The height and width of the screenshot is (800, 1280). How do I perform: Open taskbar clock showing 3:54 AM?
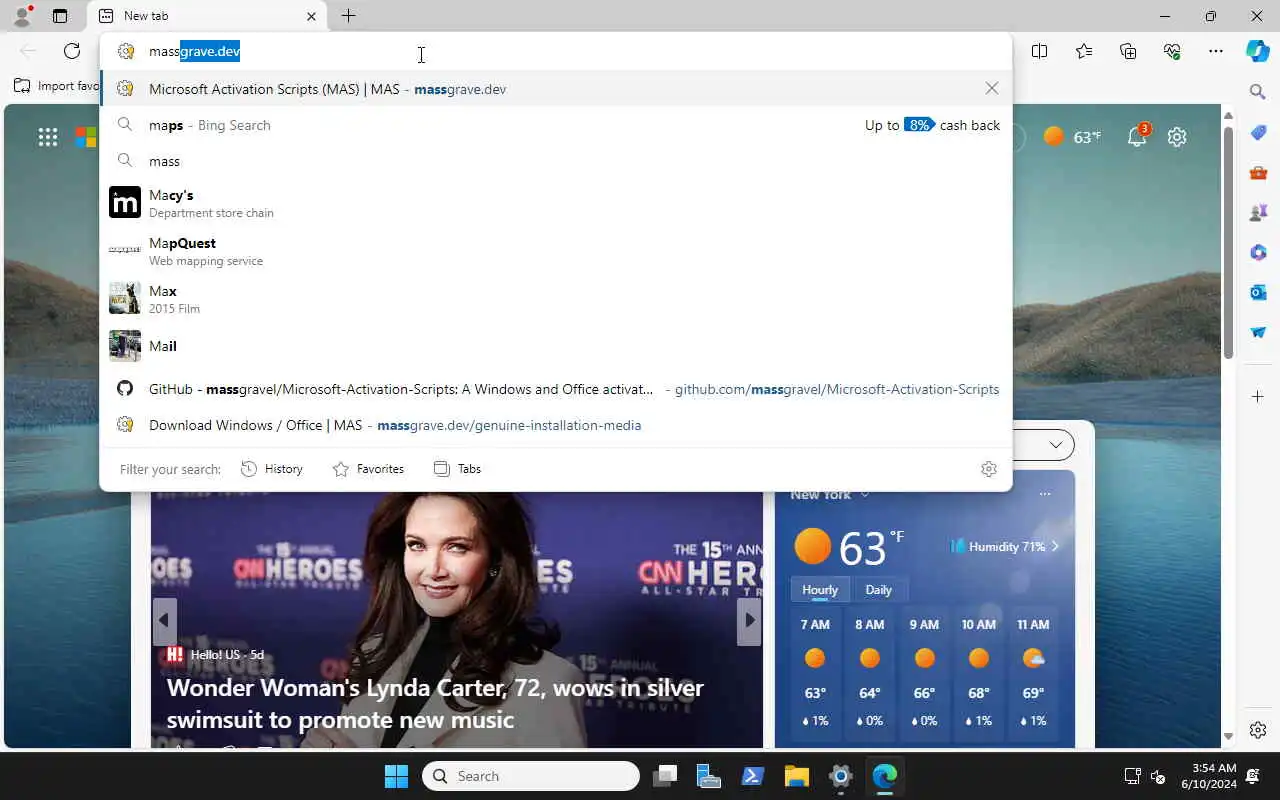pos(1208,776)
